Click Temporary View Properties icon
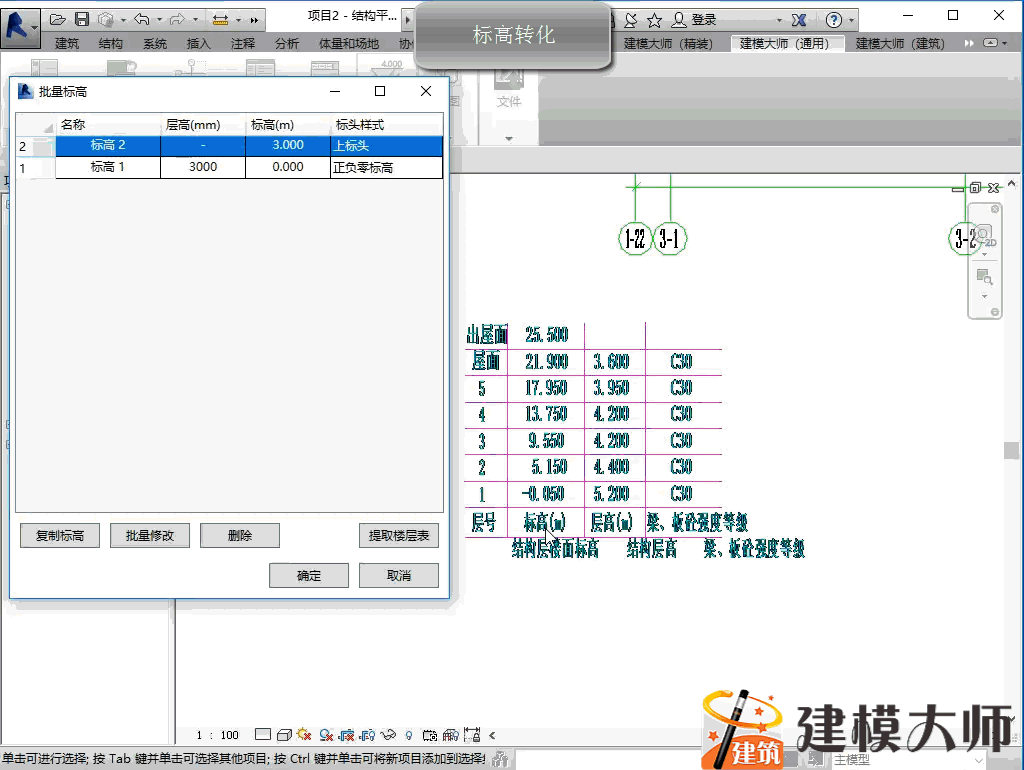Image resolution: width=1024 pixels, height=770 pixels. [x=430, y=735]
